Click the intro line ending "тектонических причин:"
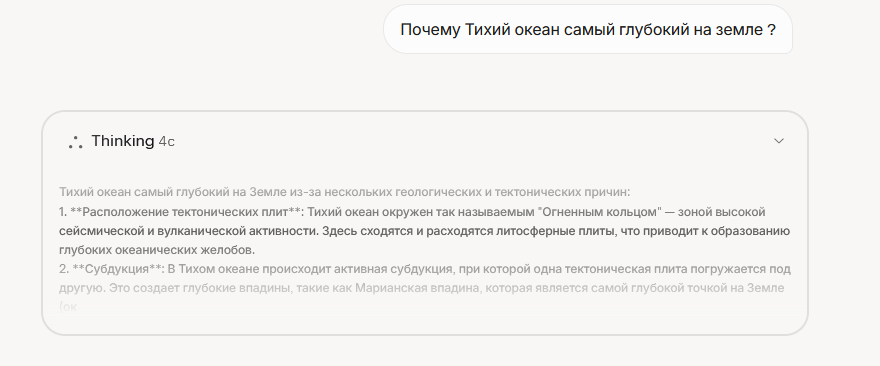The height and width of the screenshot is (366, 880). (345, 193)
